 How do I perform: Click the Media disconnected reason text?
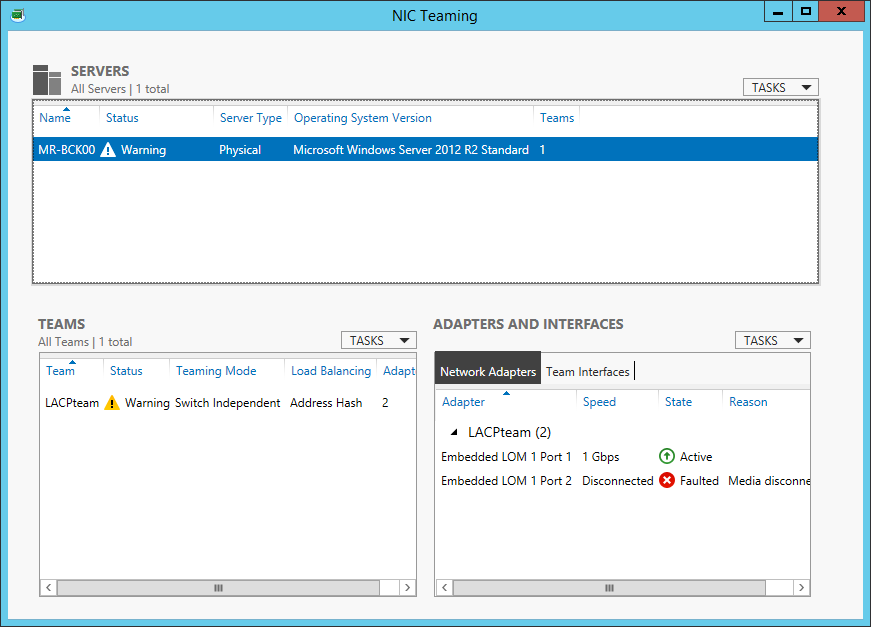point(769,480)
